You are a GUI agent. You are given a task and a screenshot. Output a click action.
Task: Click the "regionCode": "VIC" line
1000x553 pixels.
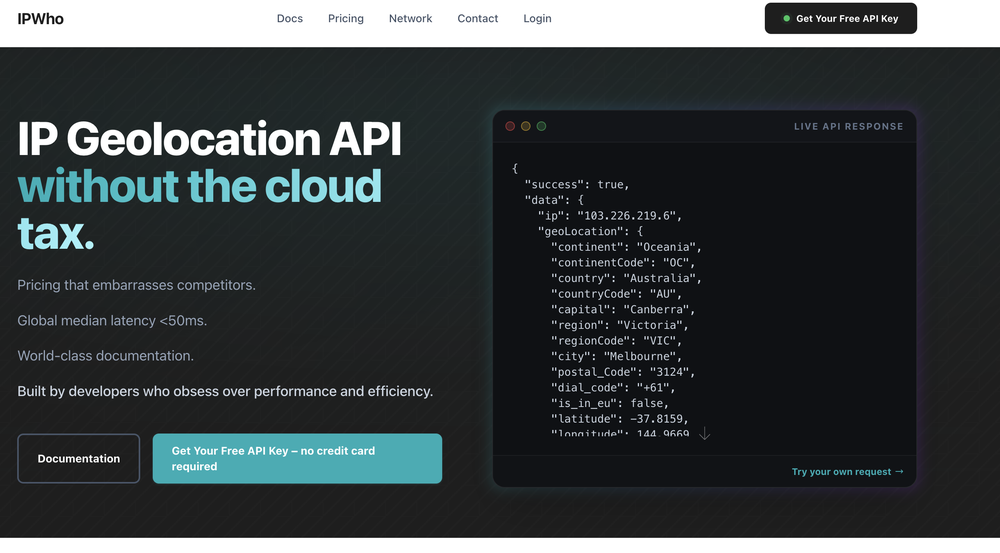616,341
